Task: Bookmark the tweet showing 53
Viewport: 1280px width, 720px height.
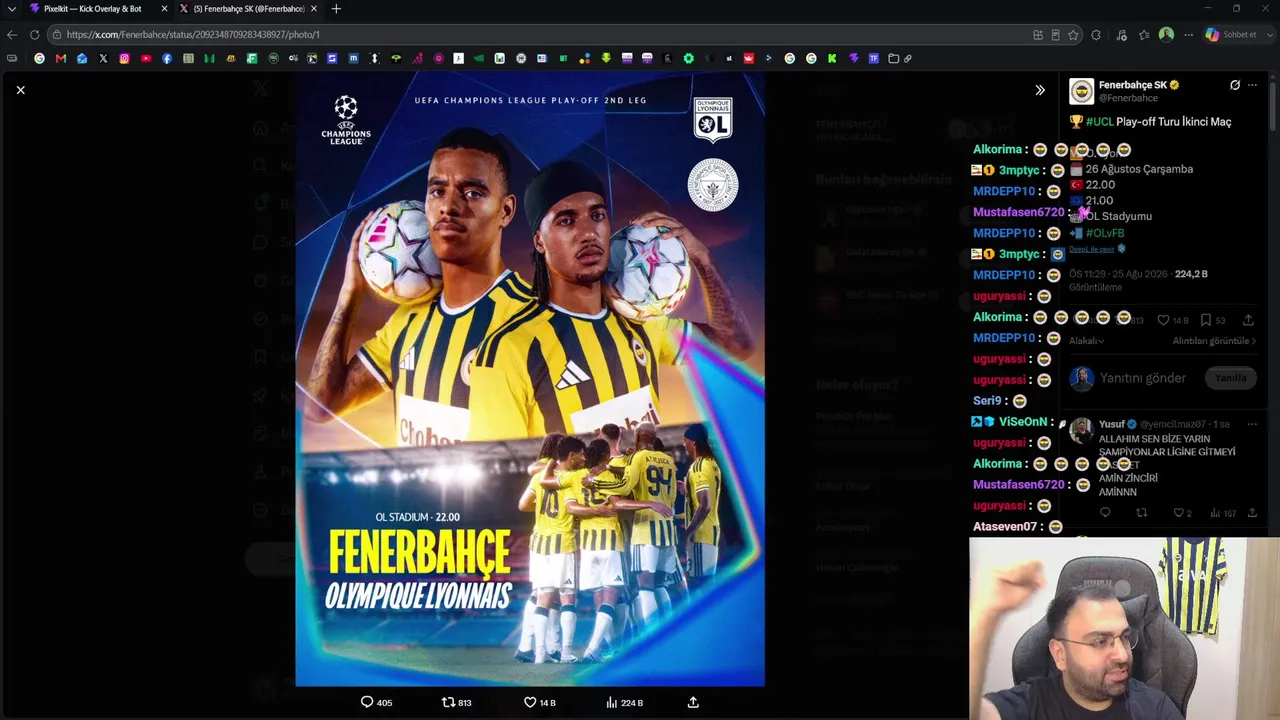Action: tap(1212, 320)
